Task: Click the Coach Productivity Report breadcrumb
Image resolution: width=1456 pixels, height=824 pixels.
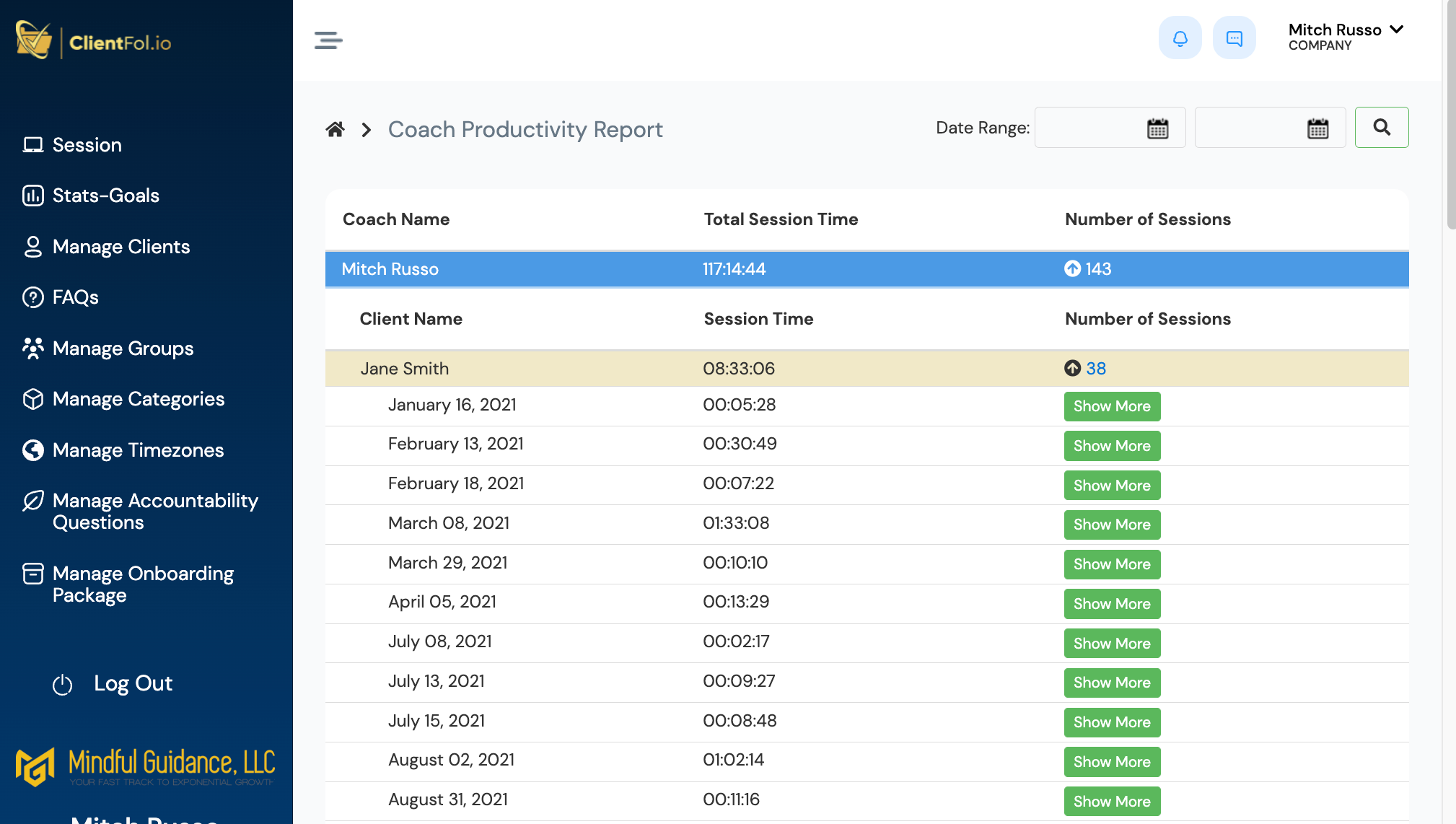Action: coord(525,128)
